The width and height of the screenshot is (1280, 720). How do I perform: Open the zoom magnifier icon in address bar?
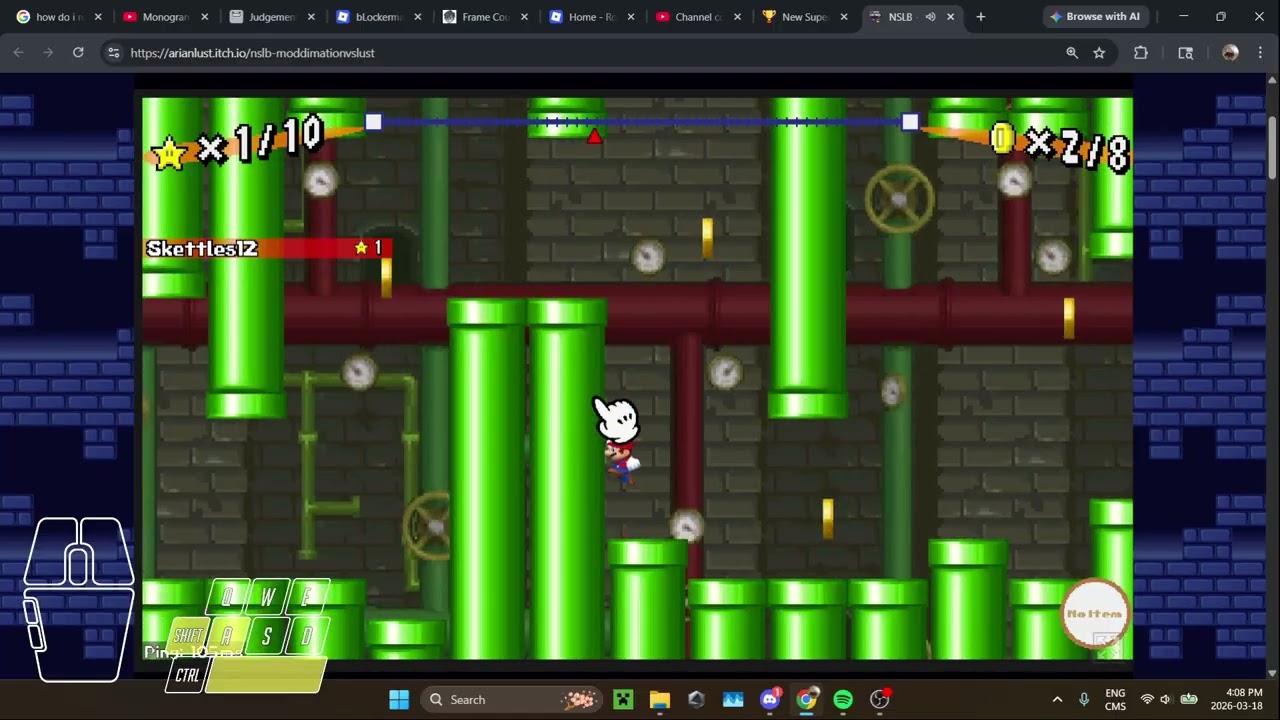pos(1072,53)
